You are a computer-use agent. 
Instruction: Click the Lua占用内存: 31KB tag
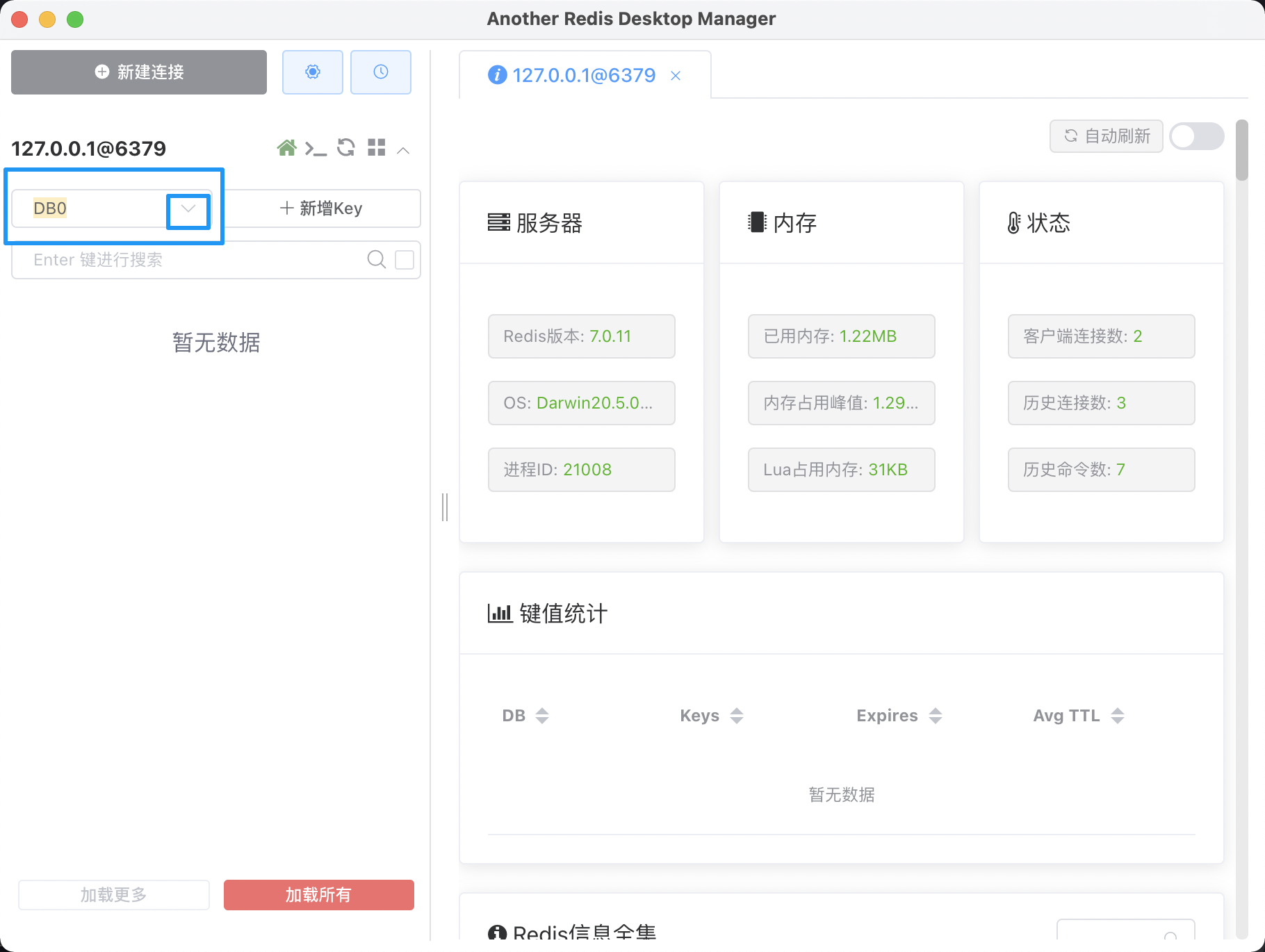coord(842,470)
